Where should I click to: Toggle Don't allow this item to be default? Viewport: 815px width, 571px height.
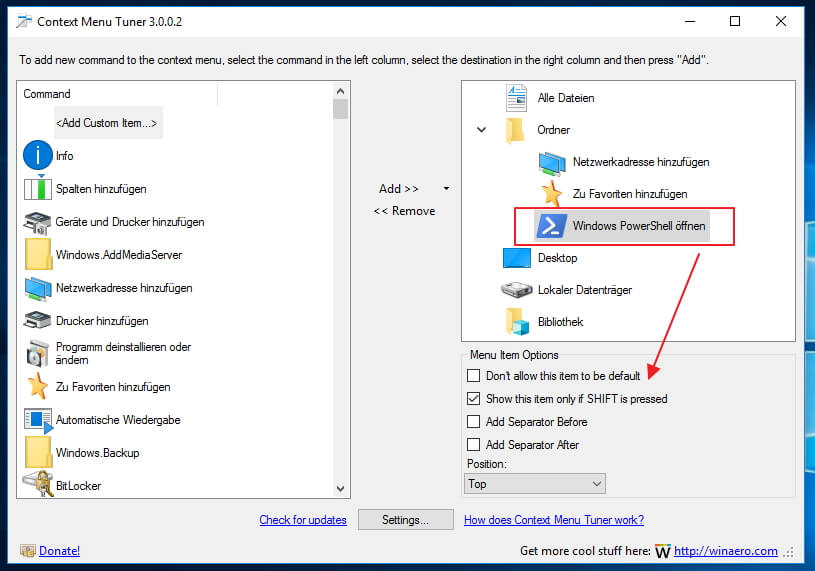pos(473,375)
